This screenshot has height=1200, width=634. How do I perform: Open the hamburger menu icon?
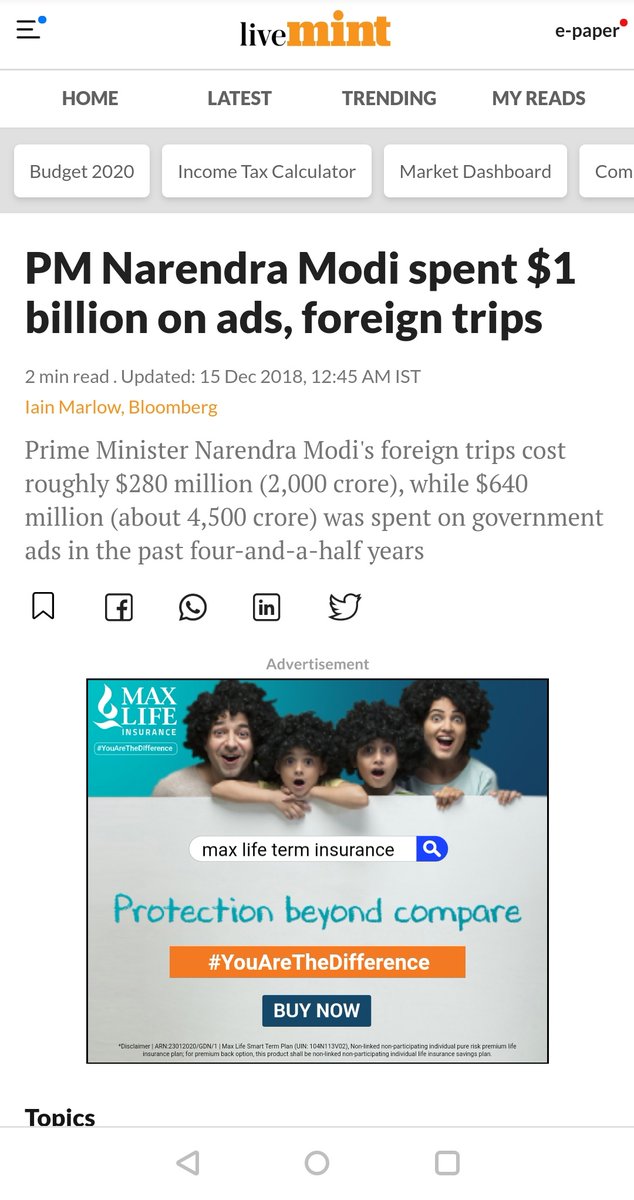coord(29,29)
